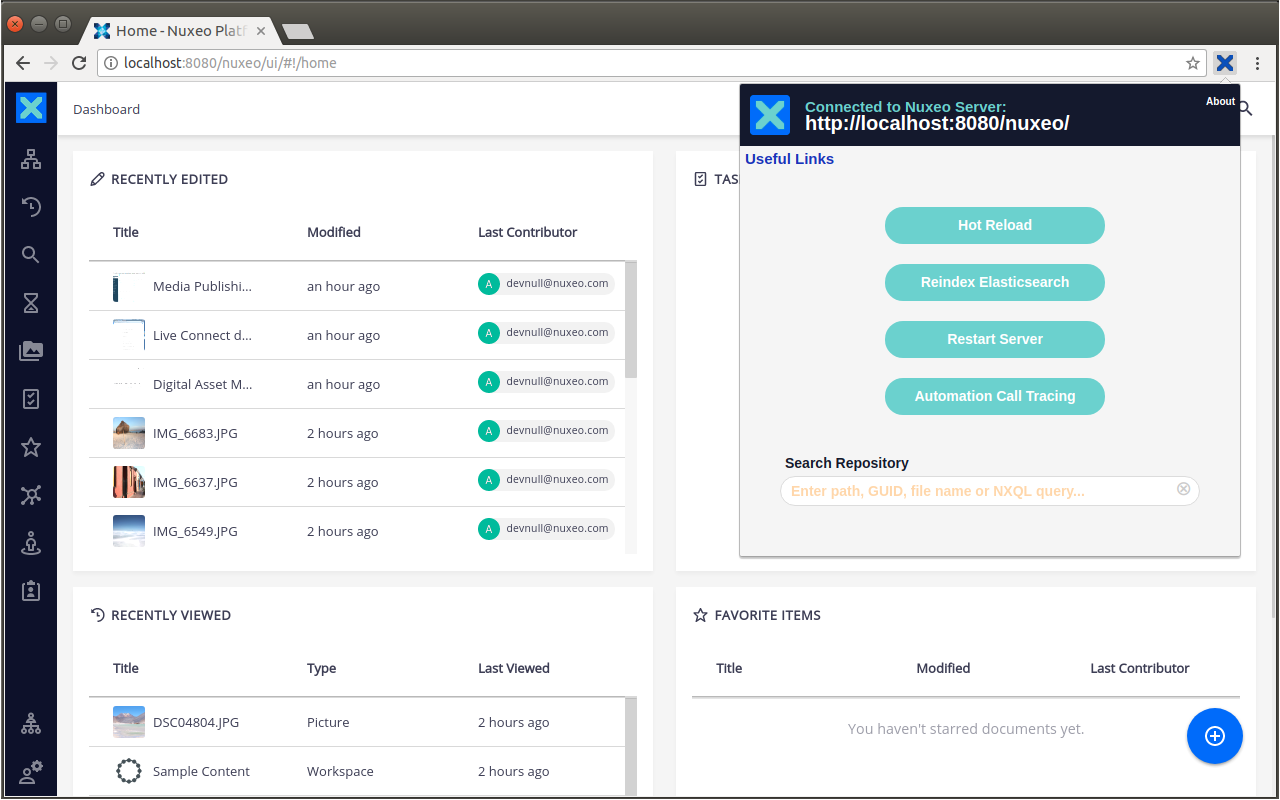Click the Nuxeo logo in the extension popup

coord(770,115)
